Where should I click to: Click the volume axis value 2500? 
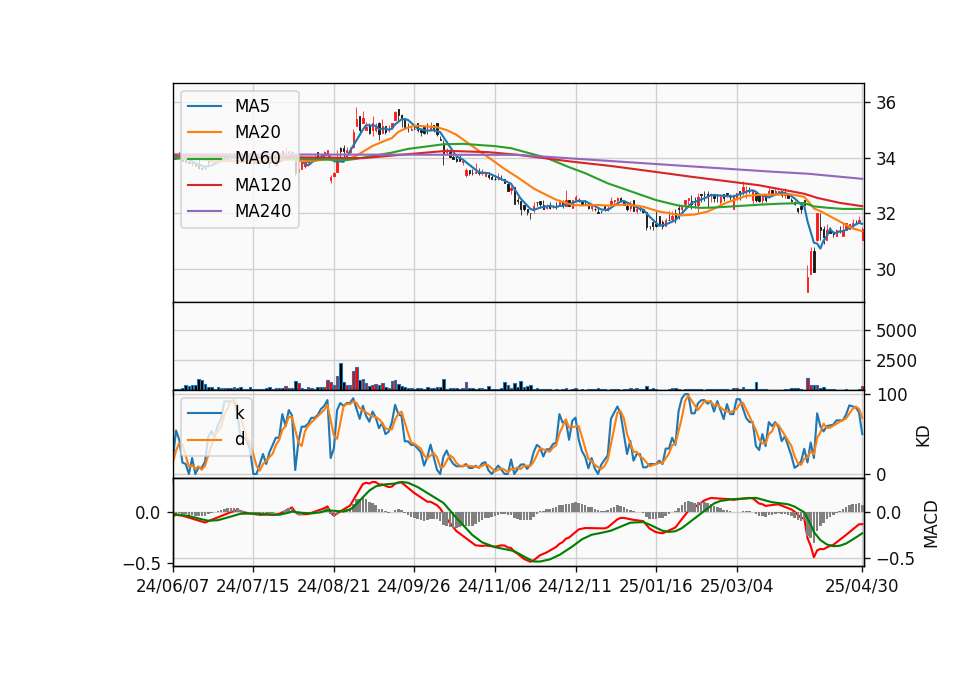(x=896, y=361)
